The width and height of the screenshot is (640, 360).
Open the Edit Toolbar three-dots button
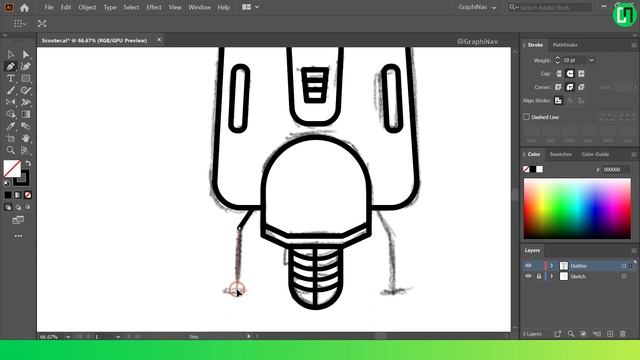click(18, 236)
